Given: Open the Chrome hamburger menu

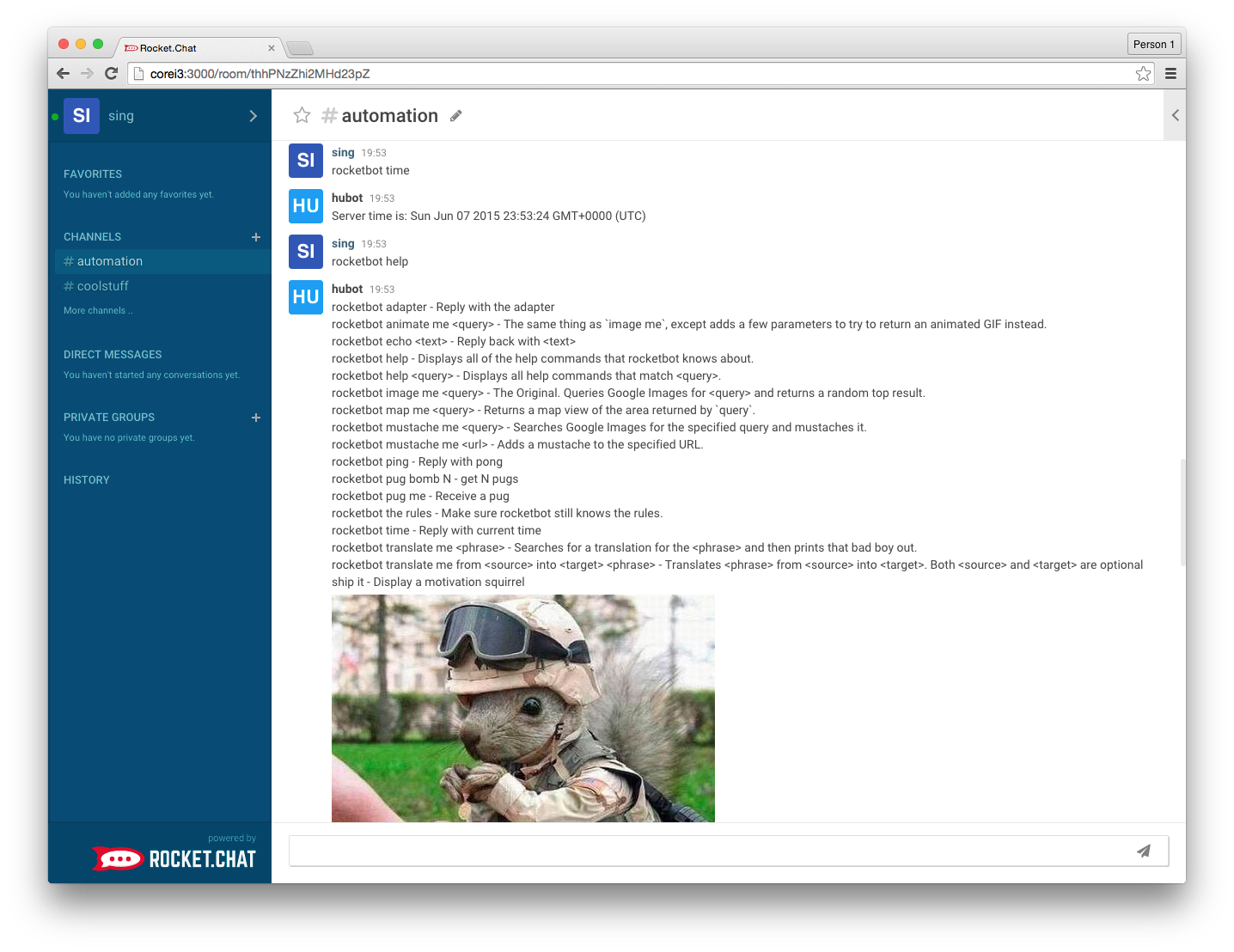Looking at the screenshot, I should (x=1170, y=74).
